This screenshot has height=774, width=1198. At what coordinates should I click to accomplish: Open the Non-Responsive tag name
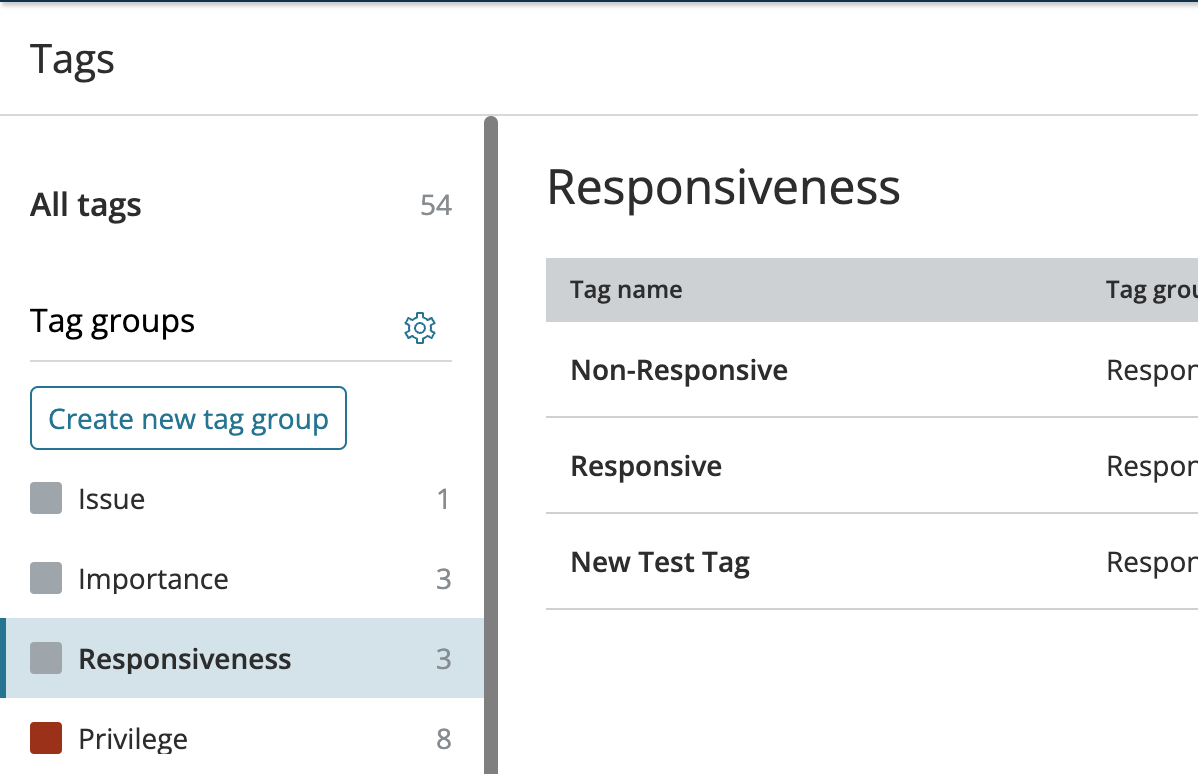click(x=679, y=370)
